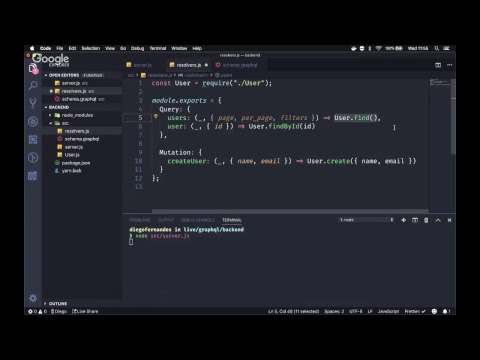Viewport: 480px width, 360px height.
Task: Open the Apple menu
Action: [x=32, y=48]
